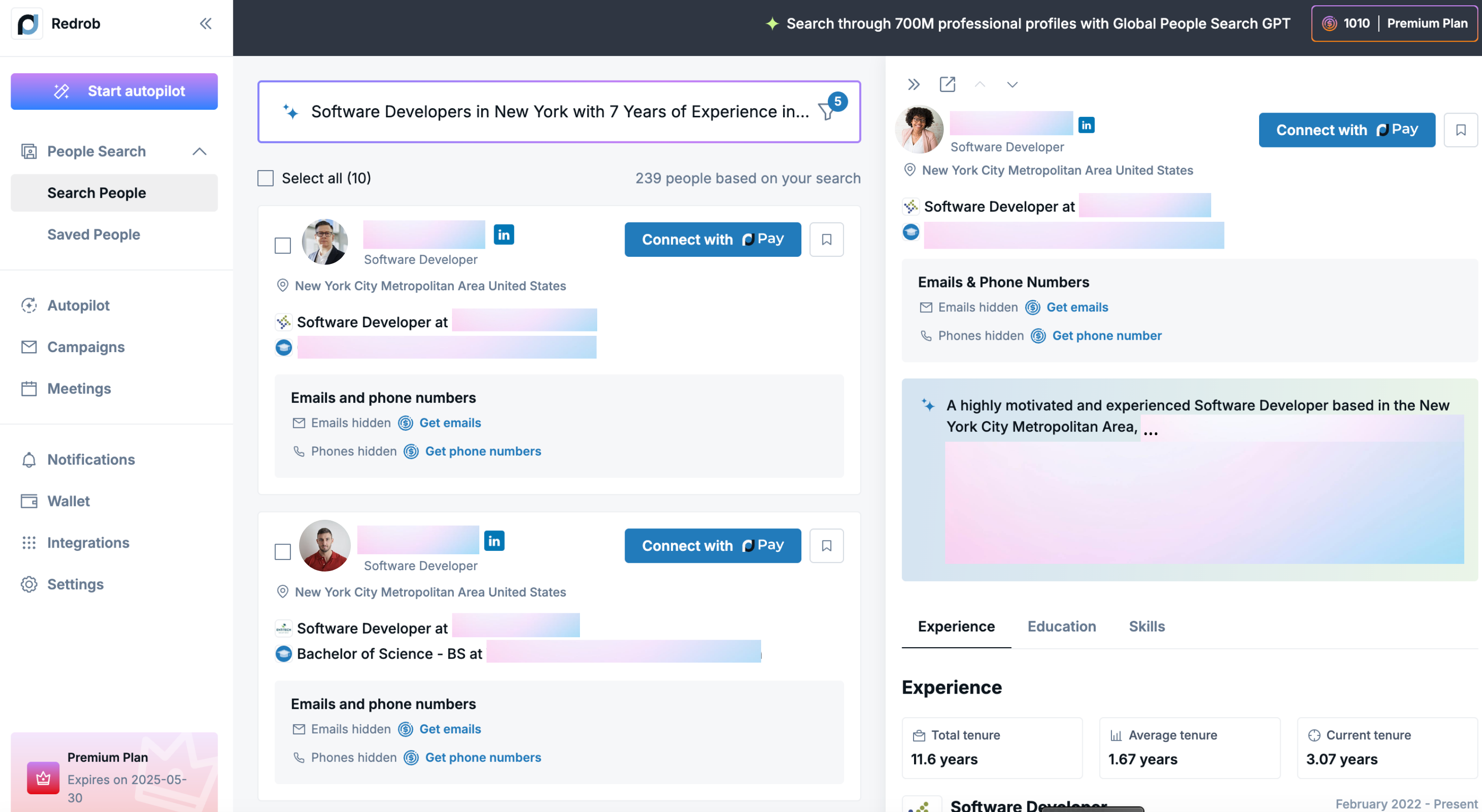This screenshot has width=1482, height=812.
Task: Open the first result's LinkedIn profile icon
Action: [503, 234]
